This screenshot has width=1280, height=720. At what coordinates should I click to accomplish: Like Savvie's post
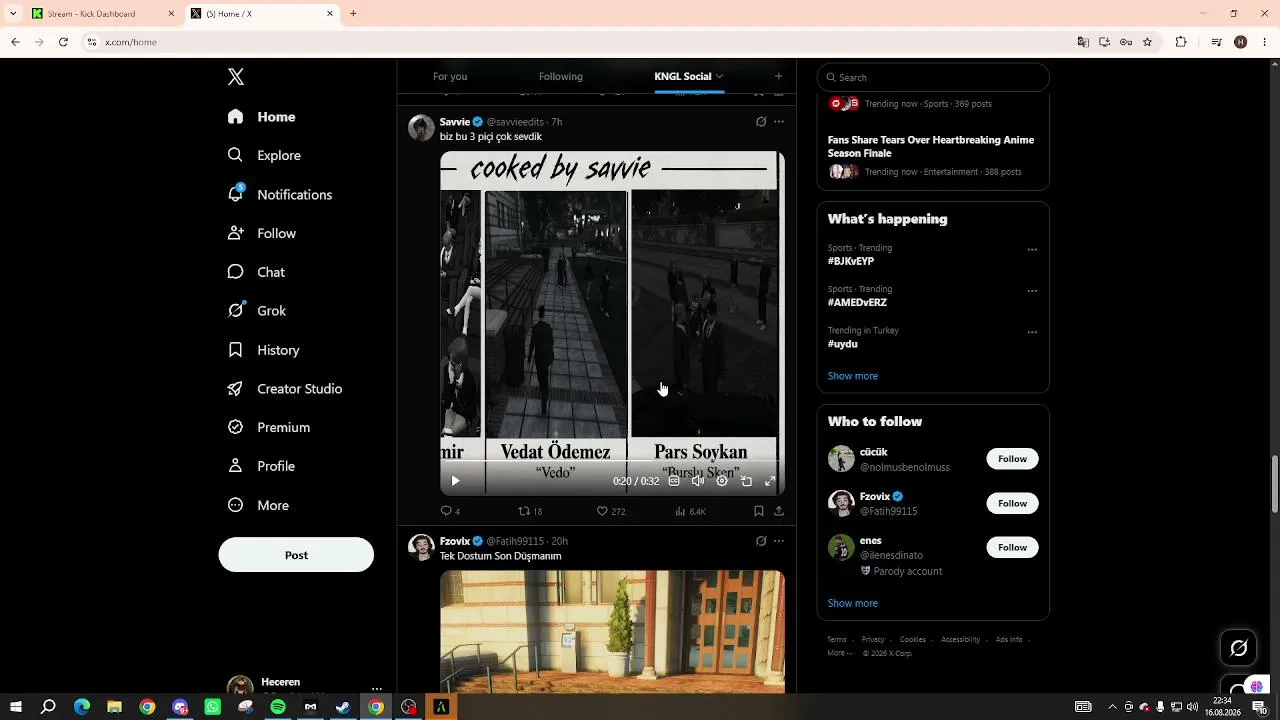(611, 511)
